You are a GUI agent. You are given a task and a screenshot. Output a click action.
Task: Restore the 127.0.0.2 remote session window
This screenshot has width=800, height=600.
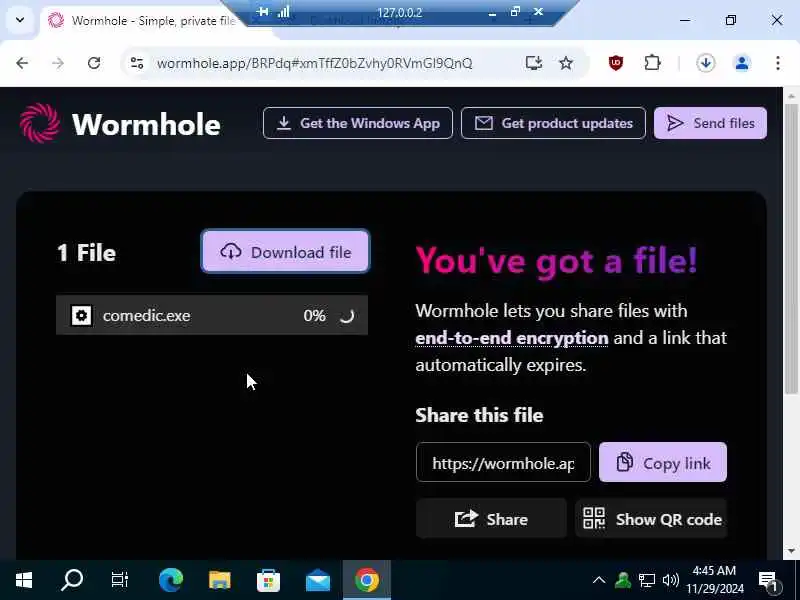(515, 11)
